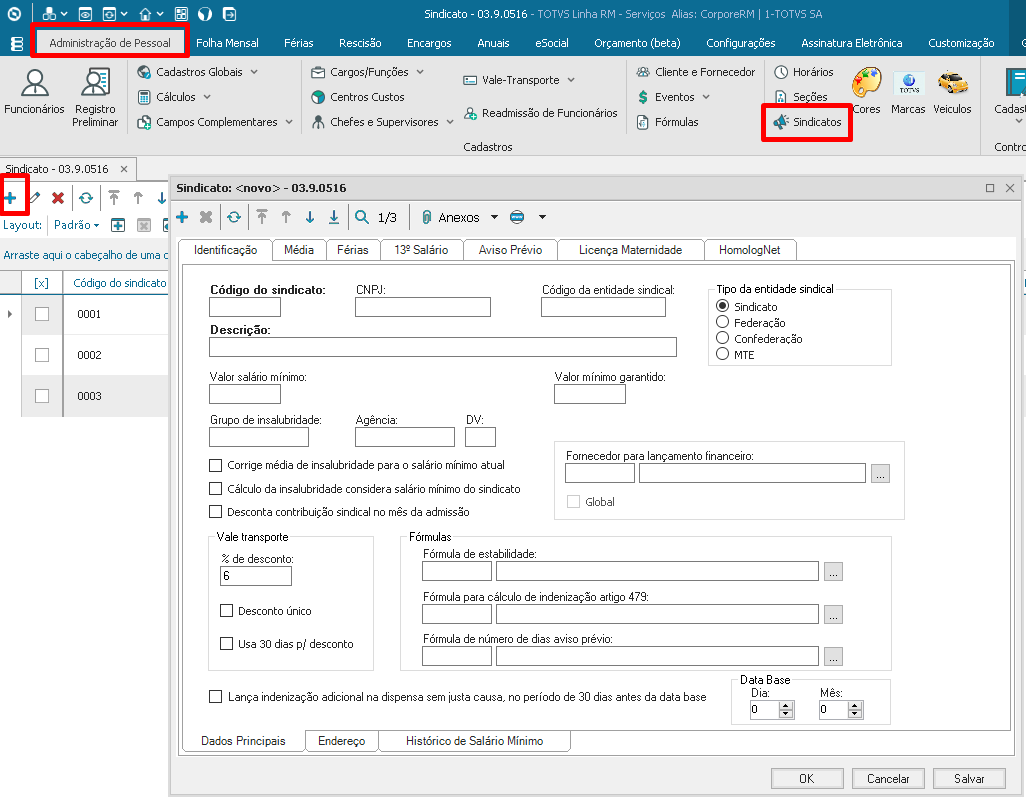
Task: Browse Fornecedor para lançamento financeiro lookup
Action: tap(880, 474)
